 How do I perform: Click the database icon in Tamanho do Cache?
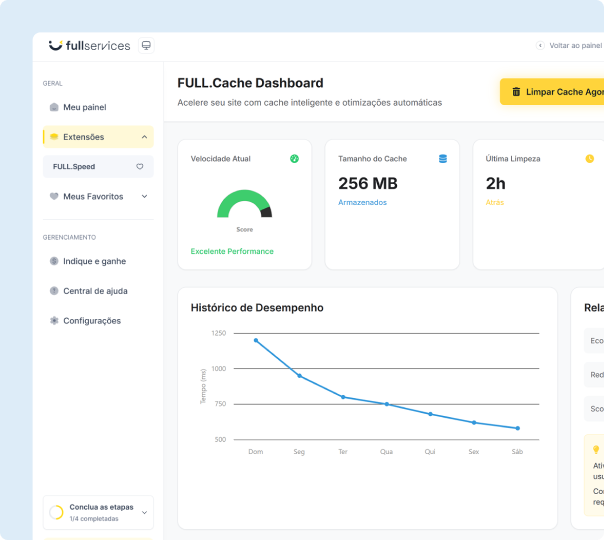pos(442,159)
